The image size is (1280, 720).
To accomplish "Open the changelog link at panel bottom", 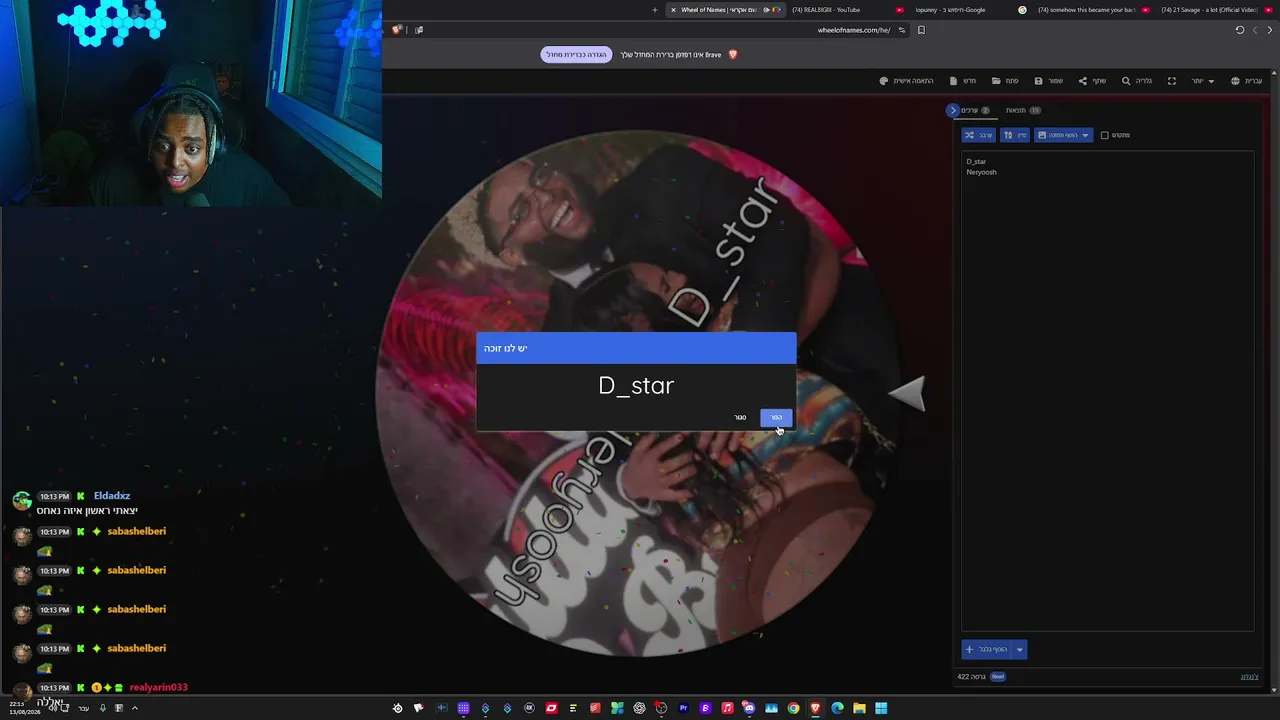I will pyautogui.click(x=1249, y=677).
